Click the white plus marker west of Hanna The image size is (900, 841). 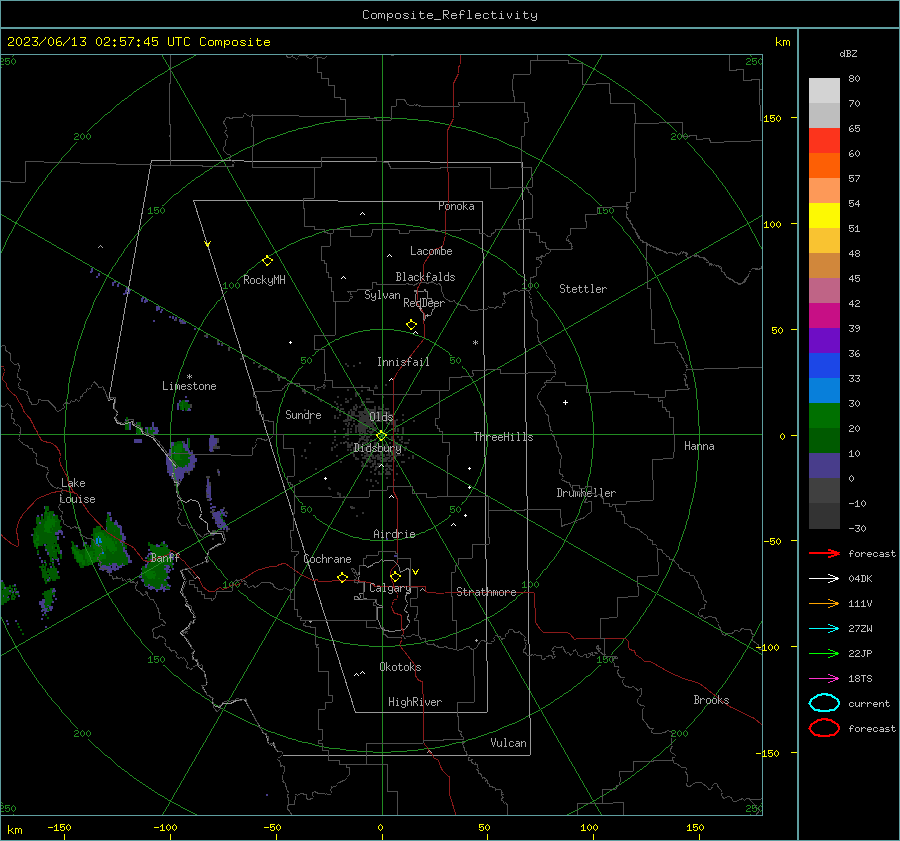pos(565,402)
